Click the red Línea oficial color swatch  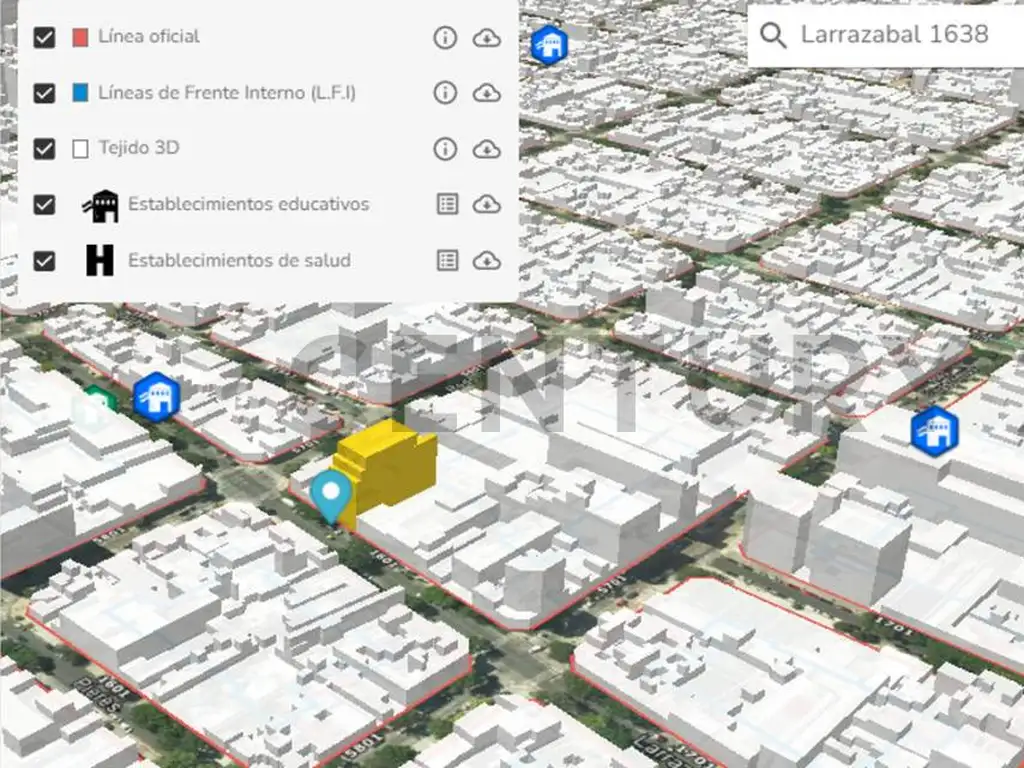tap(81, 38)
